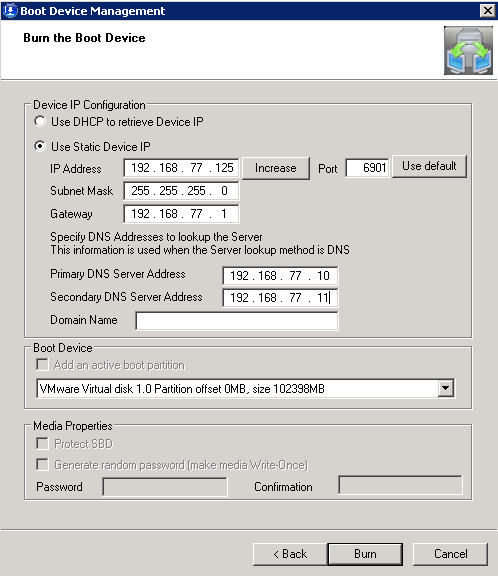Cancel the boot device wizard

point(451,554)
